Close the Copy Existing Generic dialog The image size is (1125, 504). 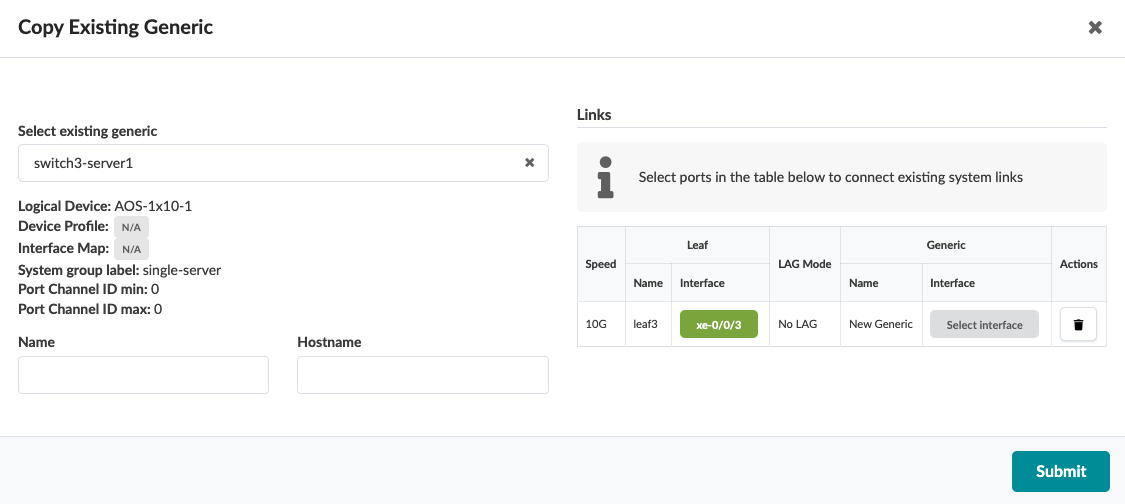(x=1095, y=28)
